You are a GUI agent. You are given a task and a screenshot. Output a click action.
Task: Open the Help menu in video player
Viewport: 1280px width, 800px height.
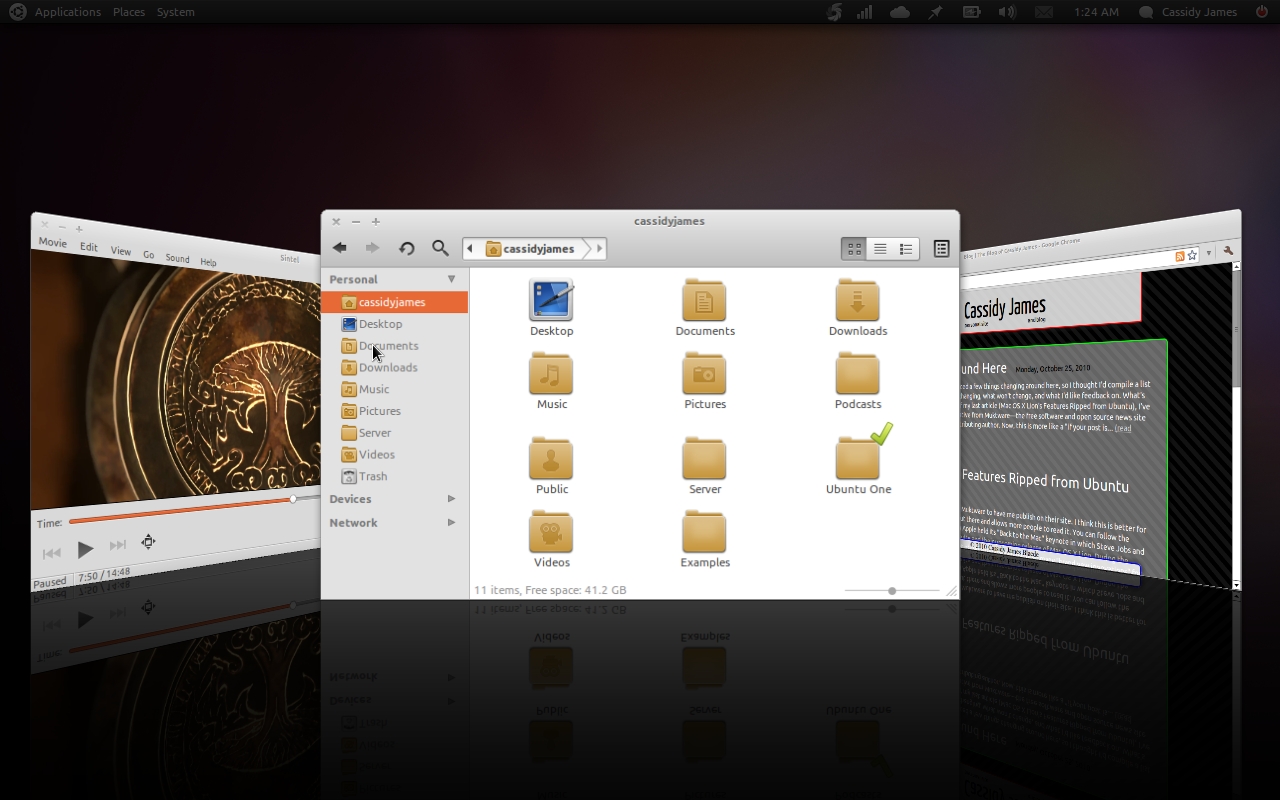(x=208, y=262)
